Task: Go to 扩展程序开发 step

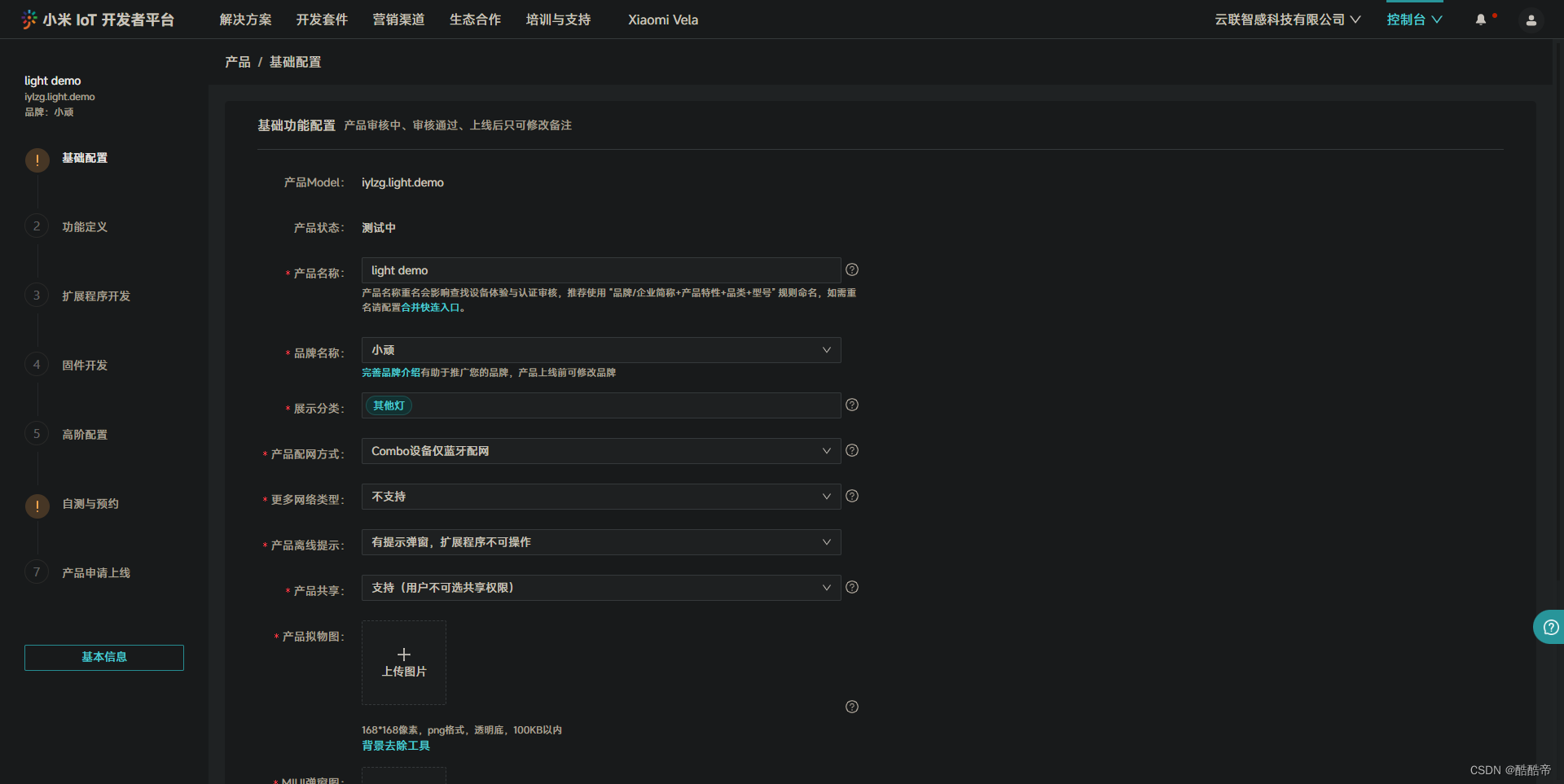Action: 96,296
